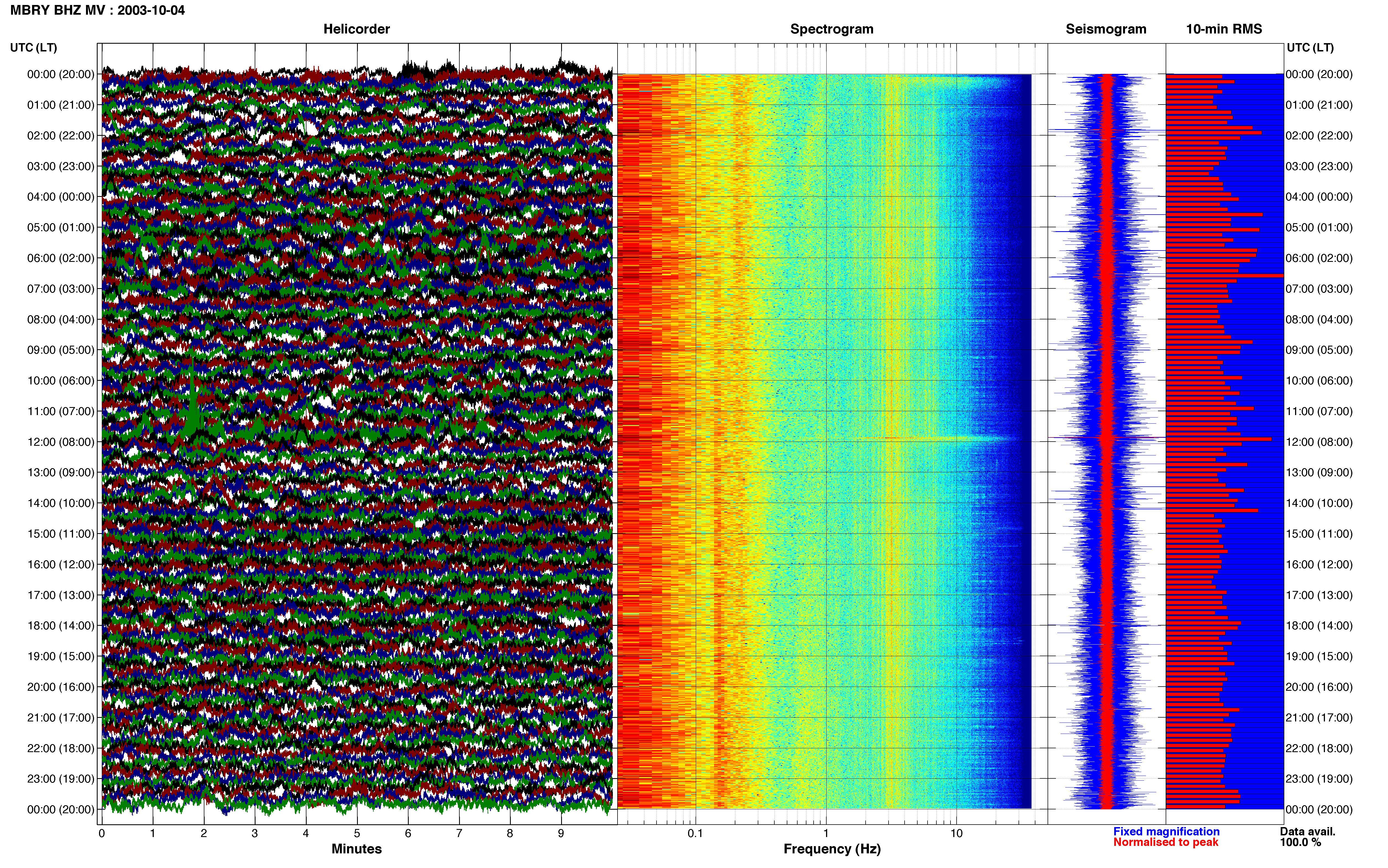Click the 2 tick on Minutes axis
This screenshot has width=1388, height=868.
point(204,833)
